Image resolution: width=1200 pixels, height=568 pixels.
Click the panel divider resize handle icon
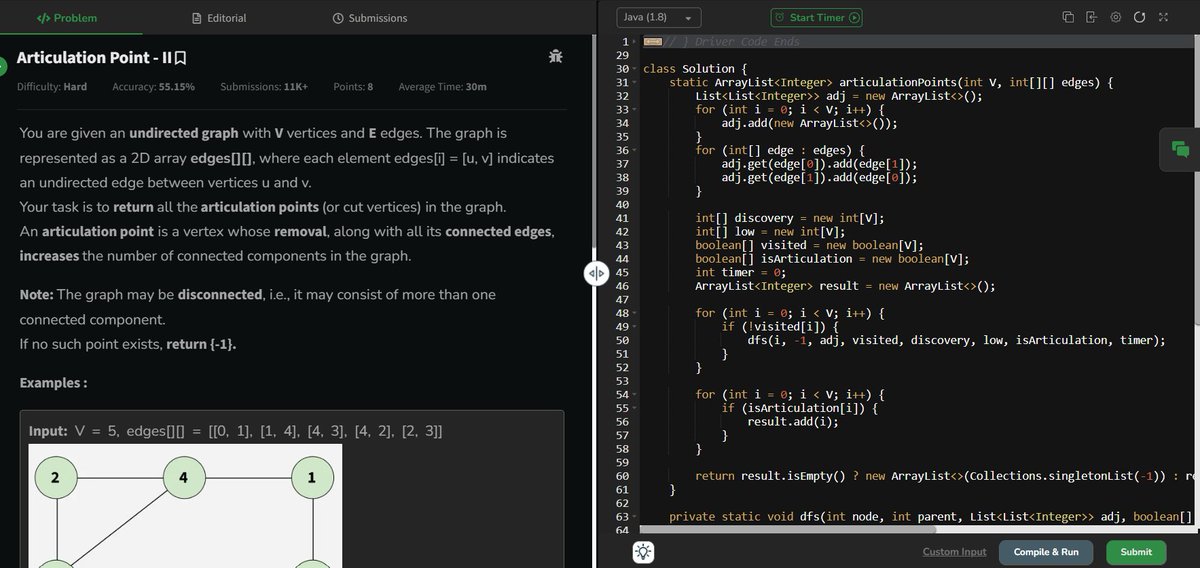tap(596, 274)
